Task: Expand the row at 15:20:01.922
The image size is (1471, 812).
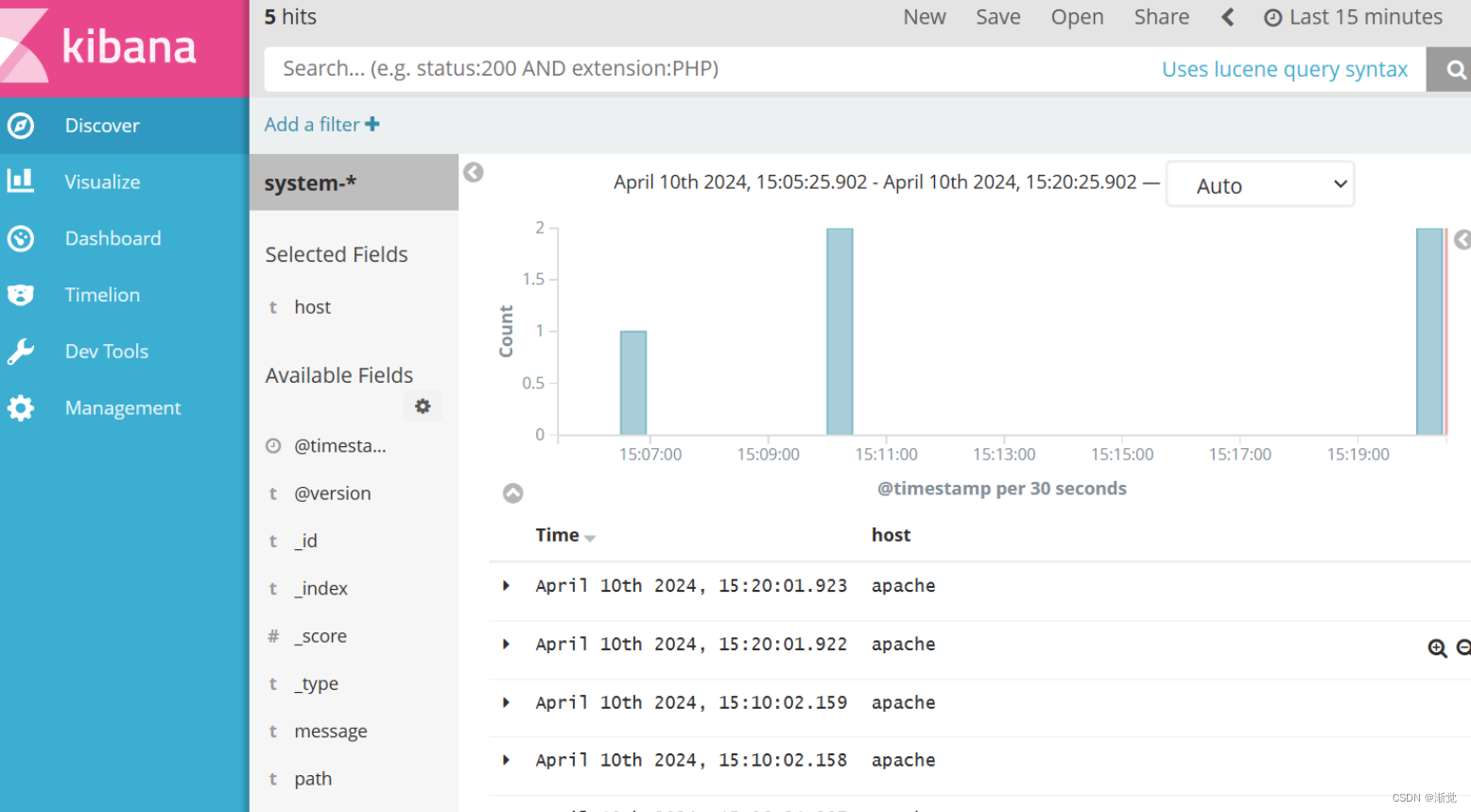Action: pyautogui.click(x=507, y=645)
